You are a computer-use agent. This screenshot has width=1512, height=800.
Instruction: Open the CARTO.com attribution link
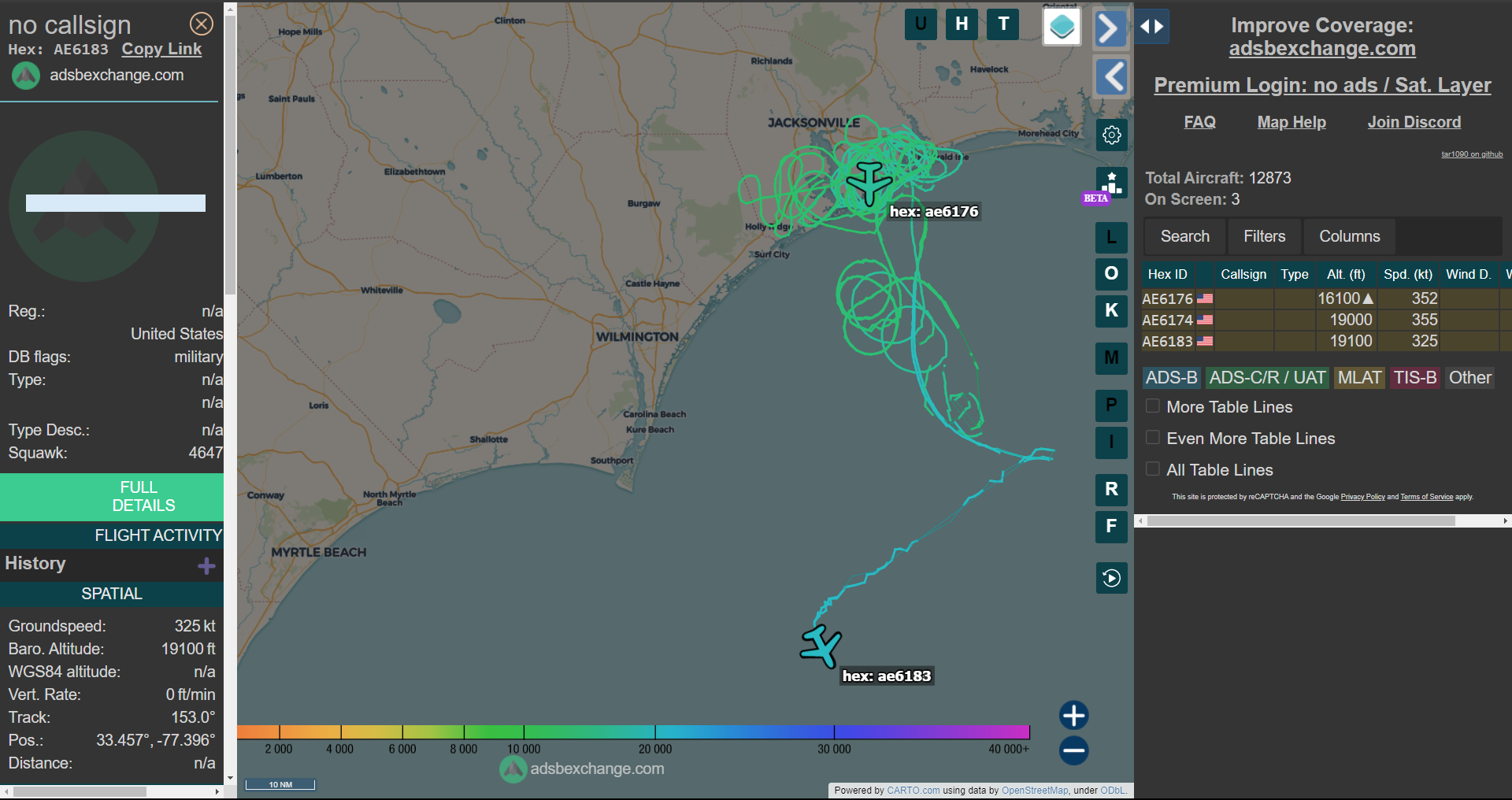pos(913,791)
